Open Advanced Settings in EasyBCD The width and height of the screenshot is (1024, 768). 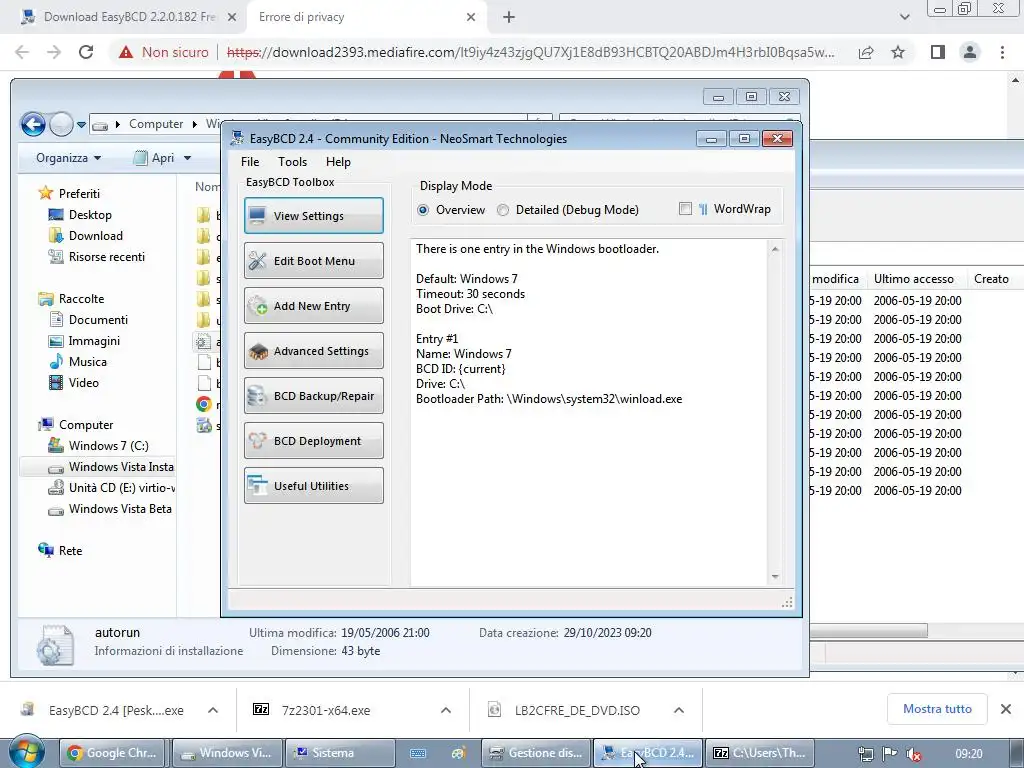point(313,351)
